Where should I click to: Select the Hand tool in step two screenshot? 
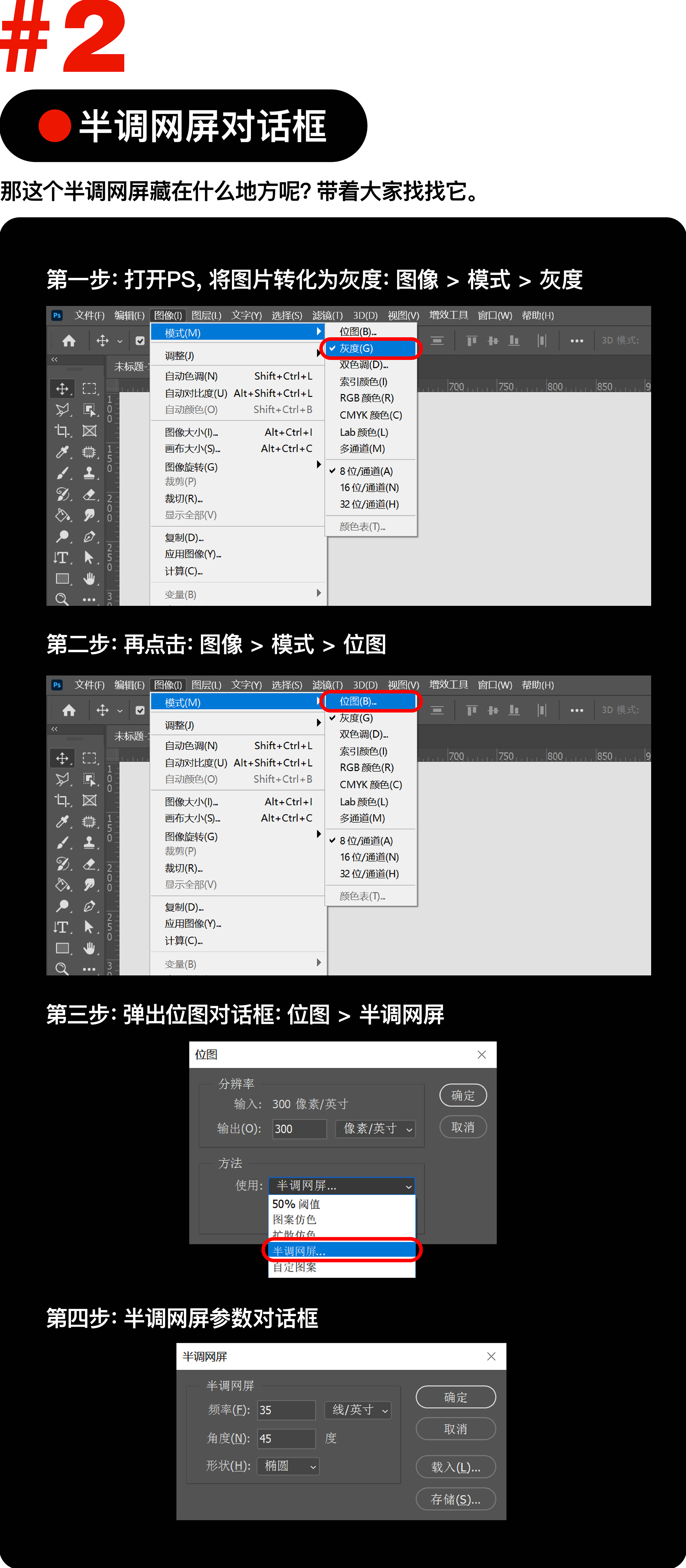pos(89,948)
